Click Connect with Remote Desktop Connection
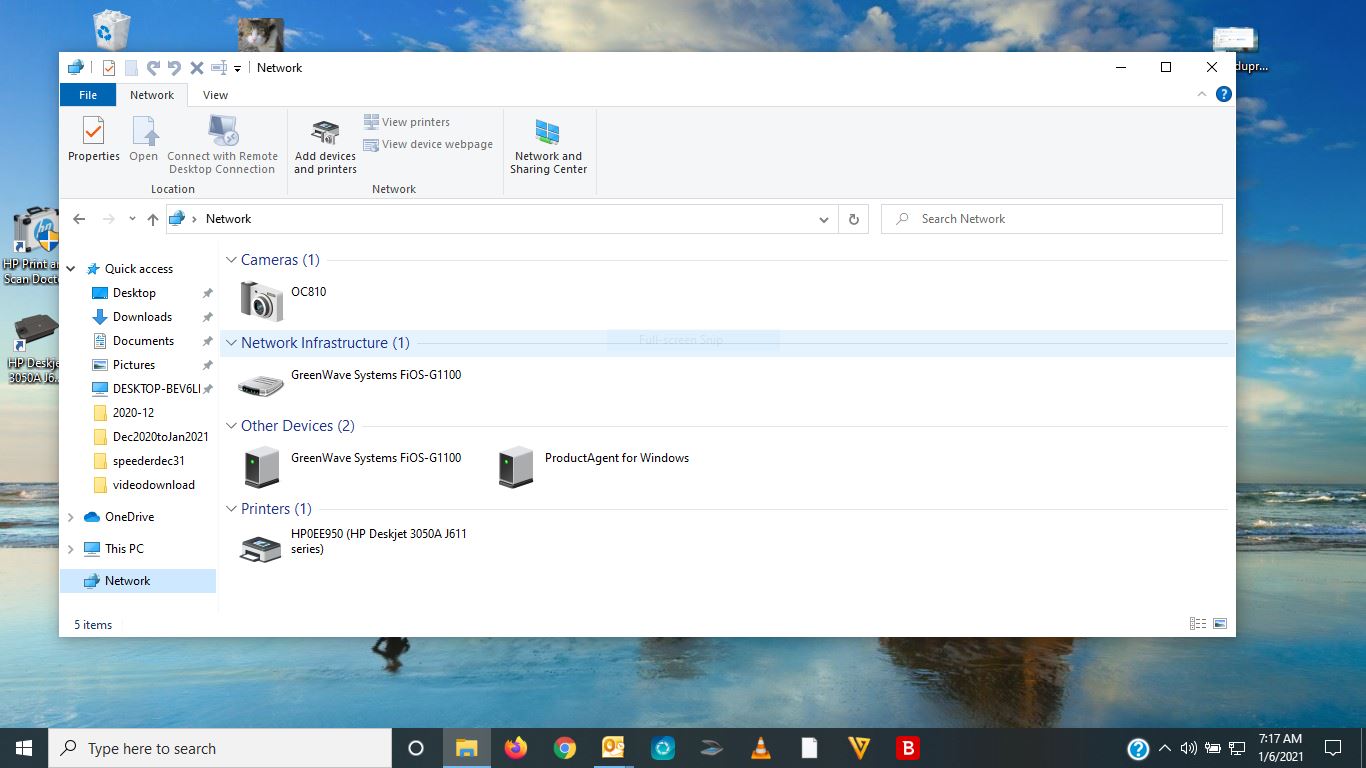 (x=222, y=146)
